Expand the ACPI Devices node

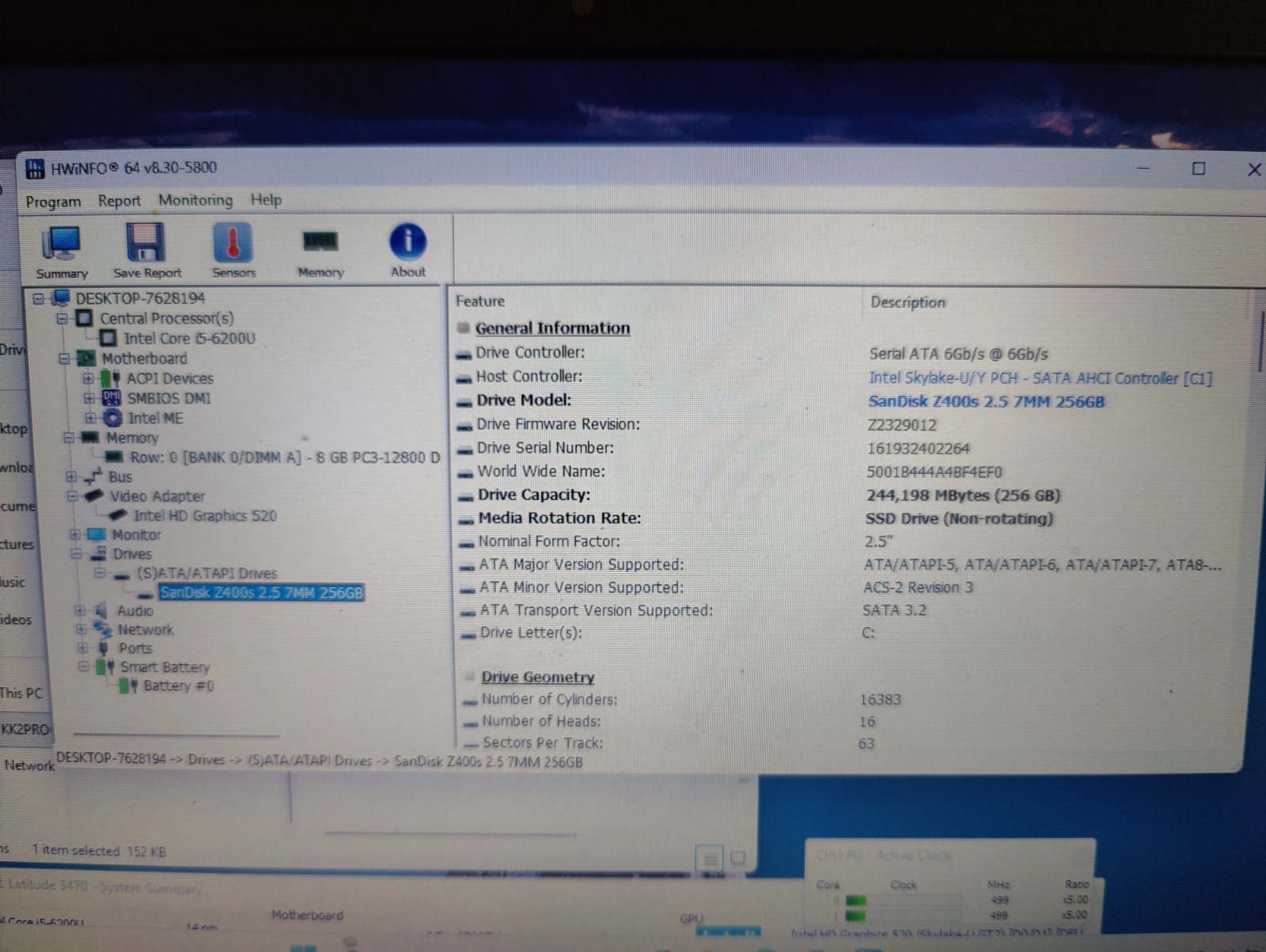[89, 378]
